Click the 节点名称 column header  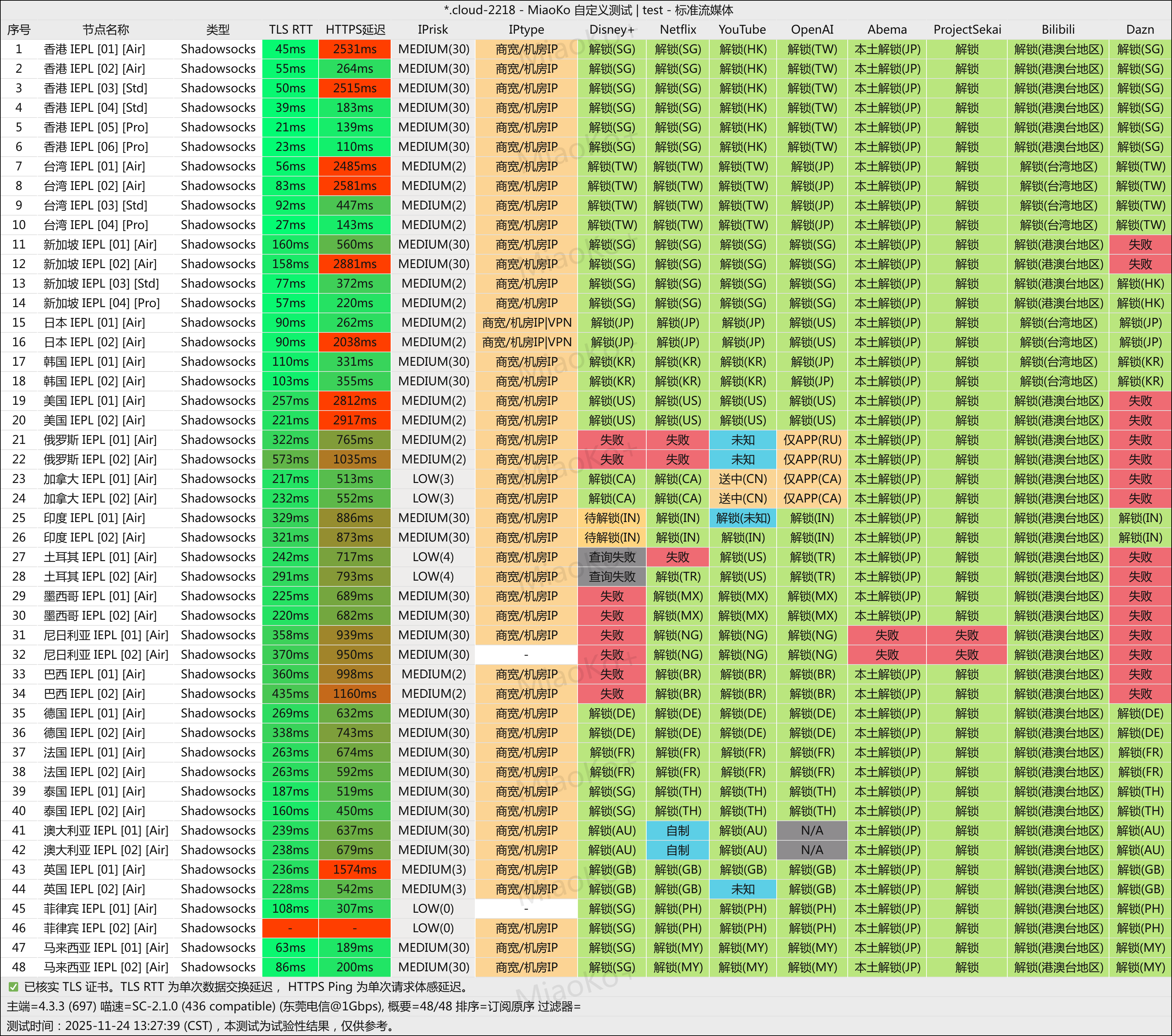coord(106,29)
